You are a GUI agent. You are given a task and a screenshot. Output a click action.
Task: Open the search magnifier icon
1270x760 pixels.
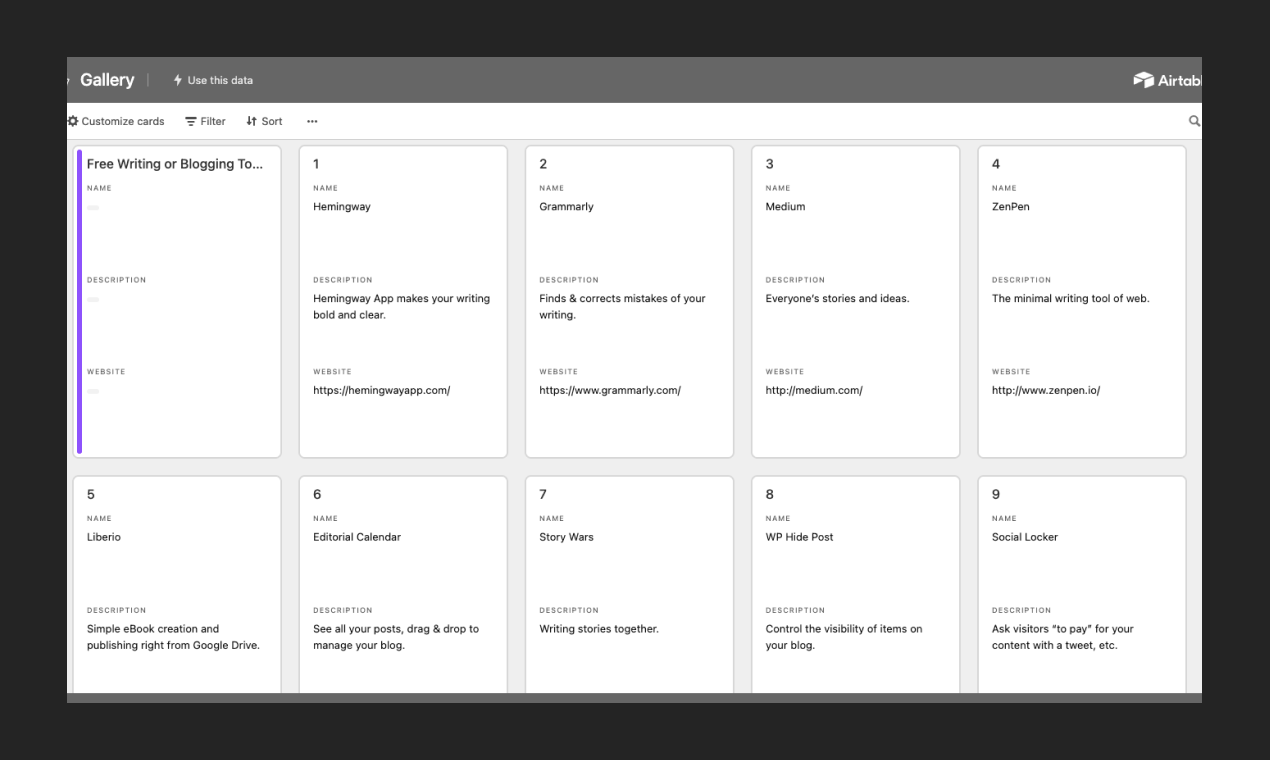[1194, 121]
